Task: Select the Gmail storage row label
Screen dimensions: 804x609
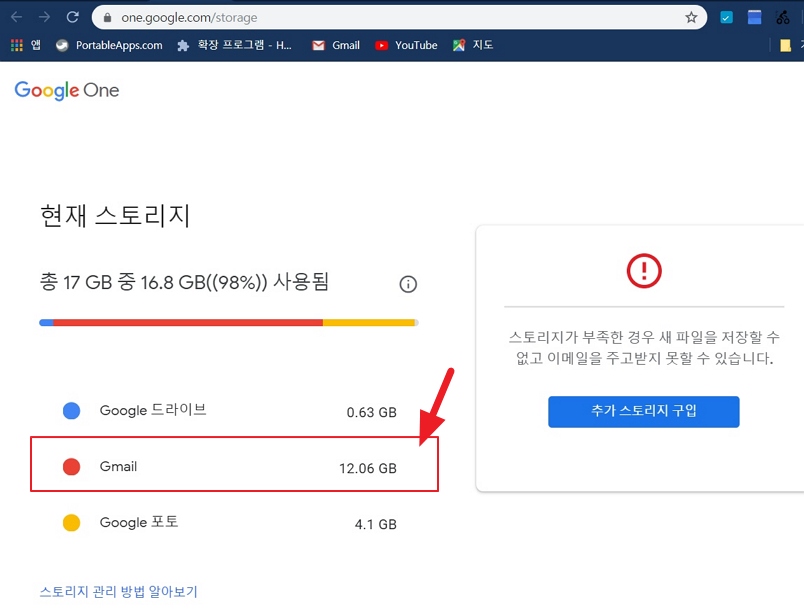Action: point(118,466)
